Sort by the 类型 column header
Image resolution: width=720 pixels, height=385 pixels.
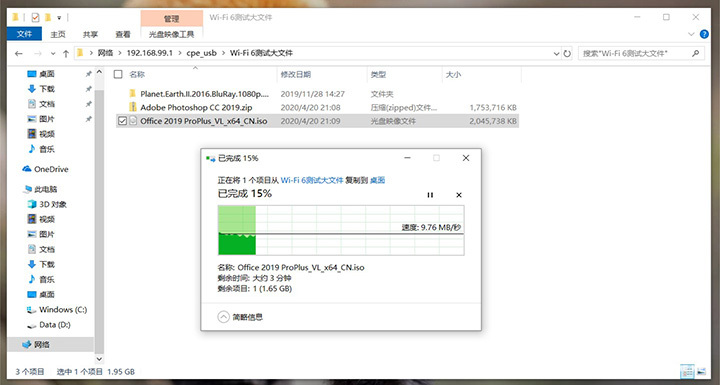[378, 74]
